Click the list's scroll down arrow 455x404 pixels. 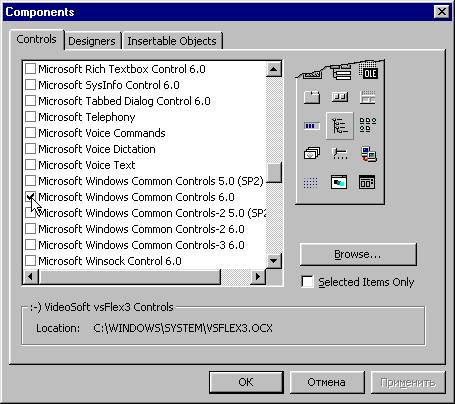coord(274,261)
